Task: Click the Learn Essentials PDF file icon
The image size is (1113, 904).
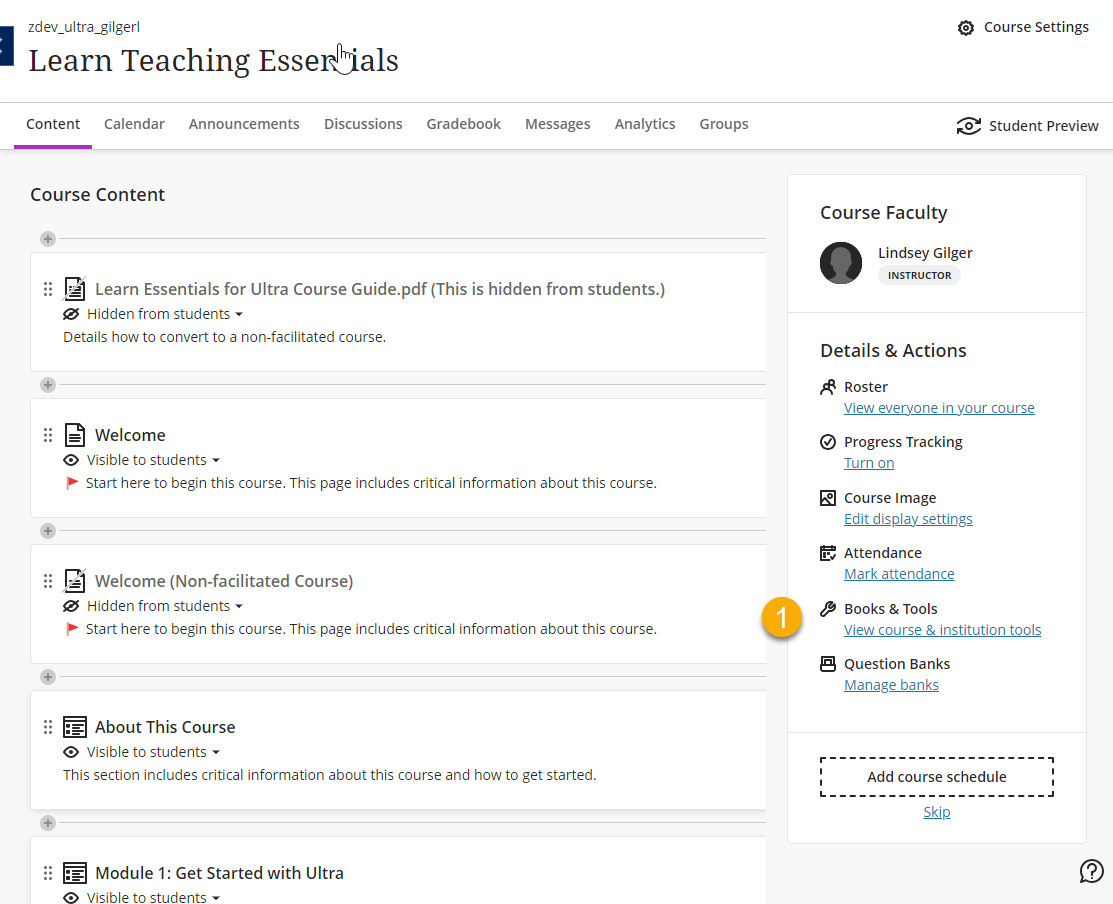Action: [75, 289]
